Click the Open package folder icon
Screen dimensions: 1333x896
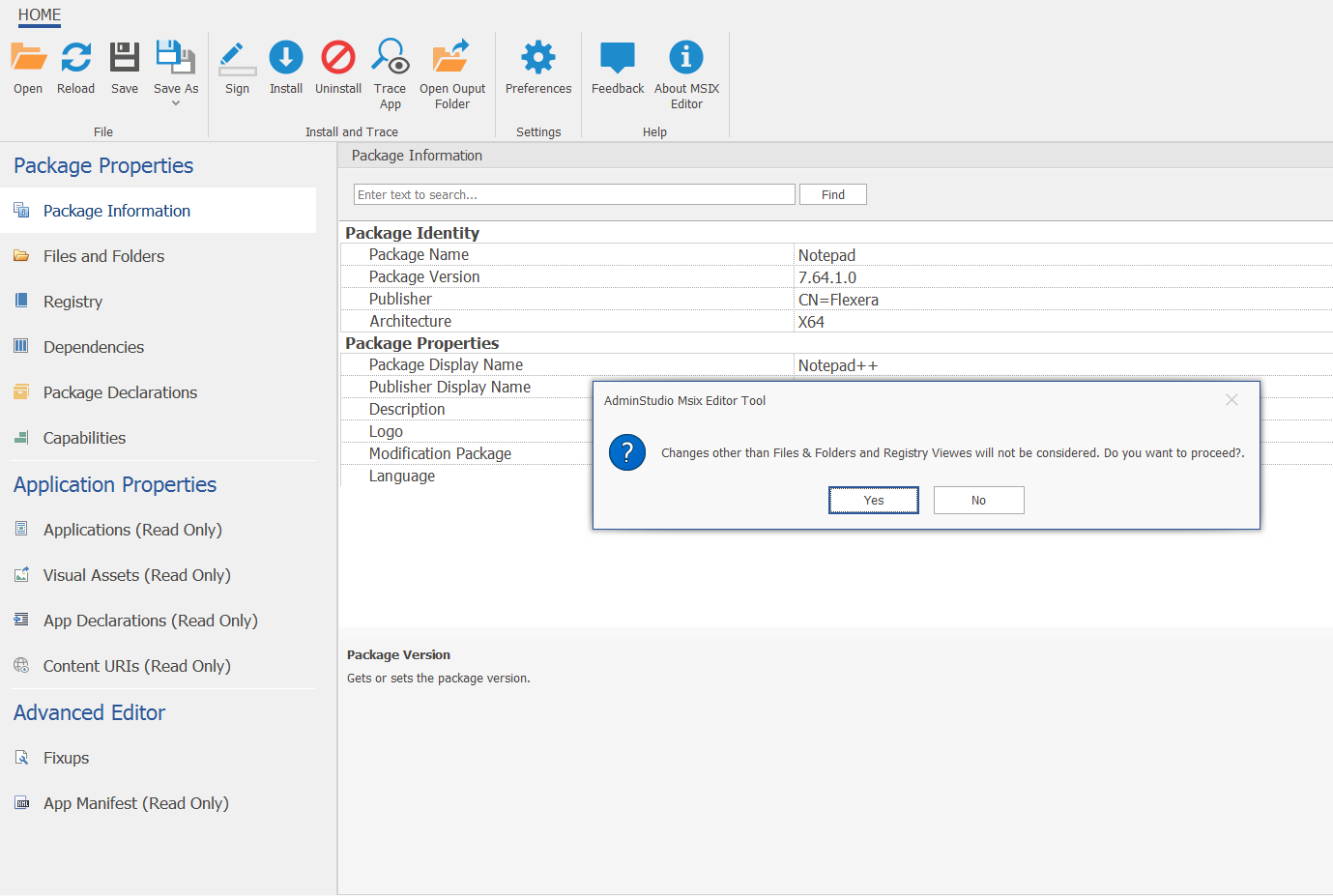point(28,58)
